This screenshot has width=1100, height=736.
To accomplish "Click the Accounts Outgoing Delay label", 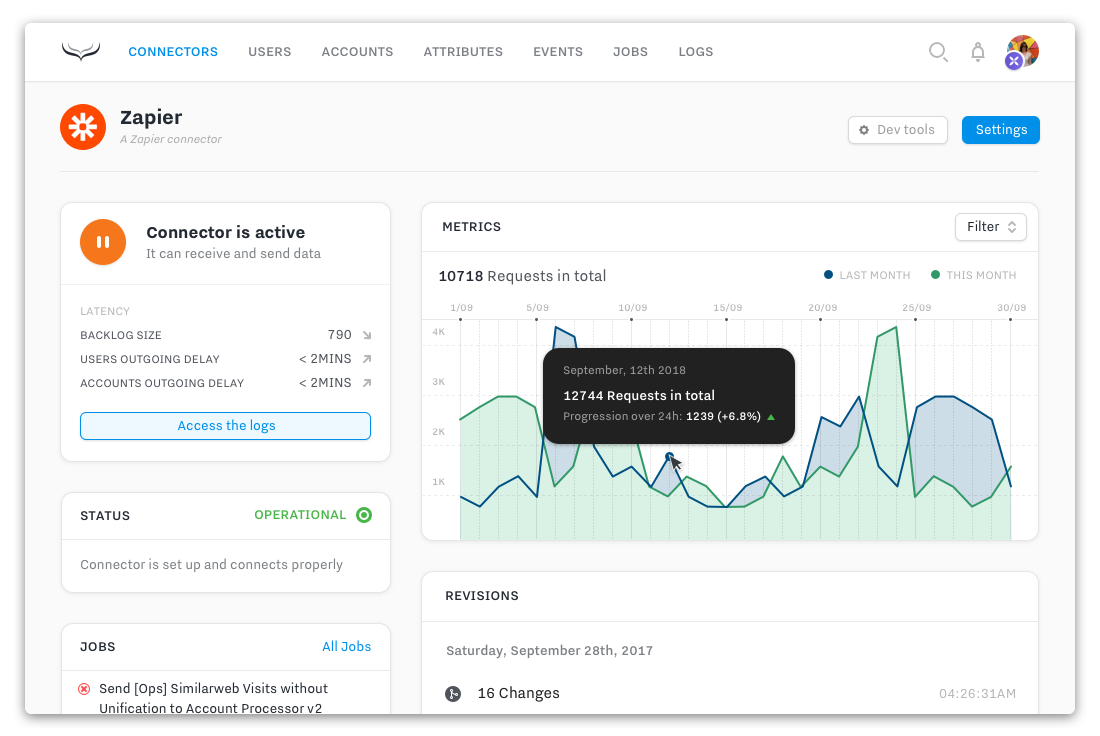I will point(162,383).
